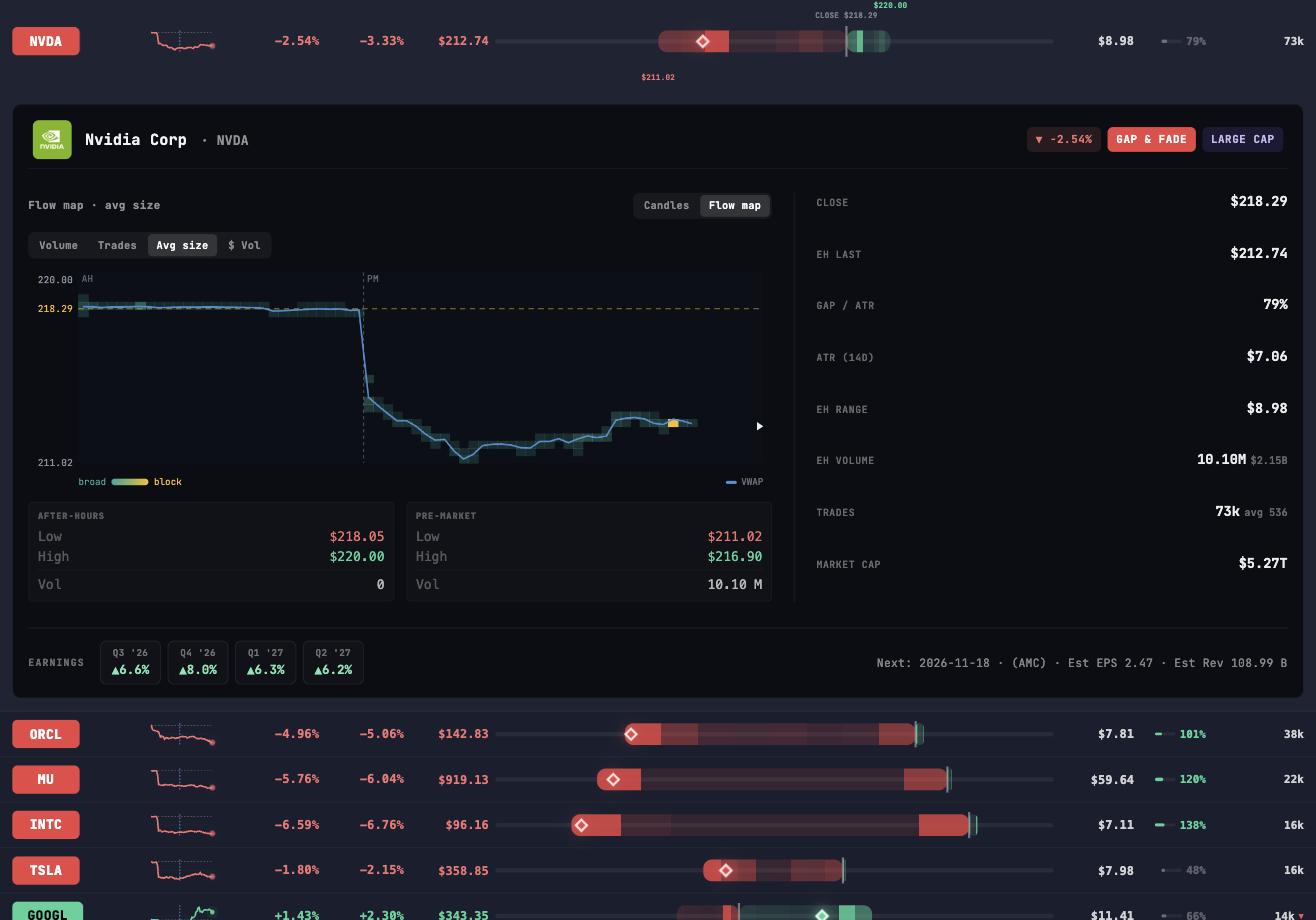Select the Volume flow metric

(58, 245)
